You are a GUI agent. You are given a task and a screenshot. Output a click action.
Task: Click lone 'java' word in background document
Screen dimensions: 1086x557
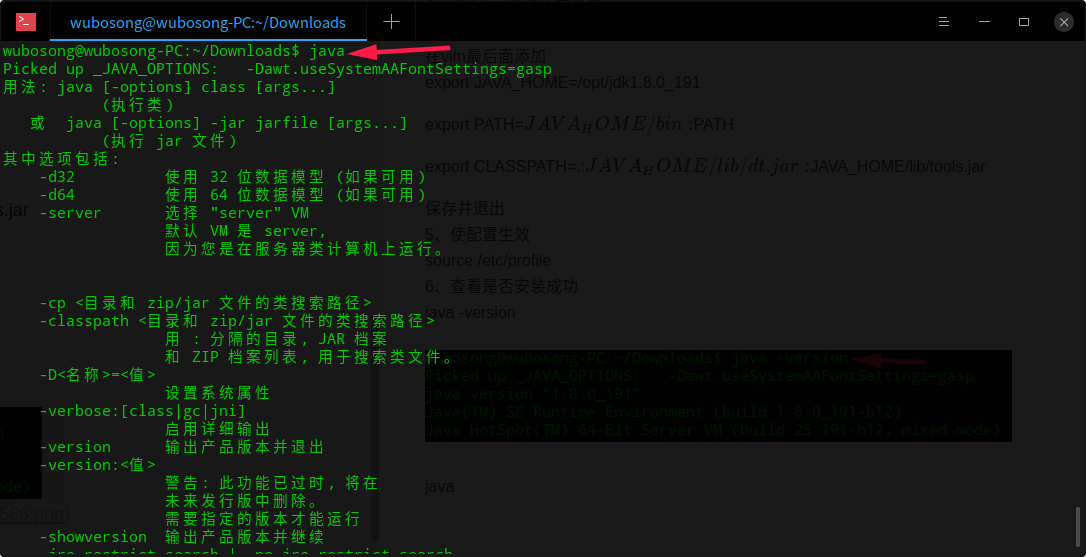(x=440, y=487)
